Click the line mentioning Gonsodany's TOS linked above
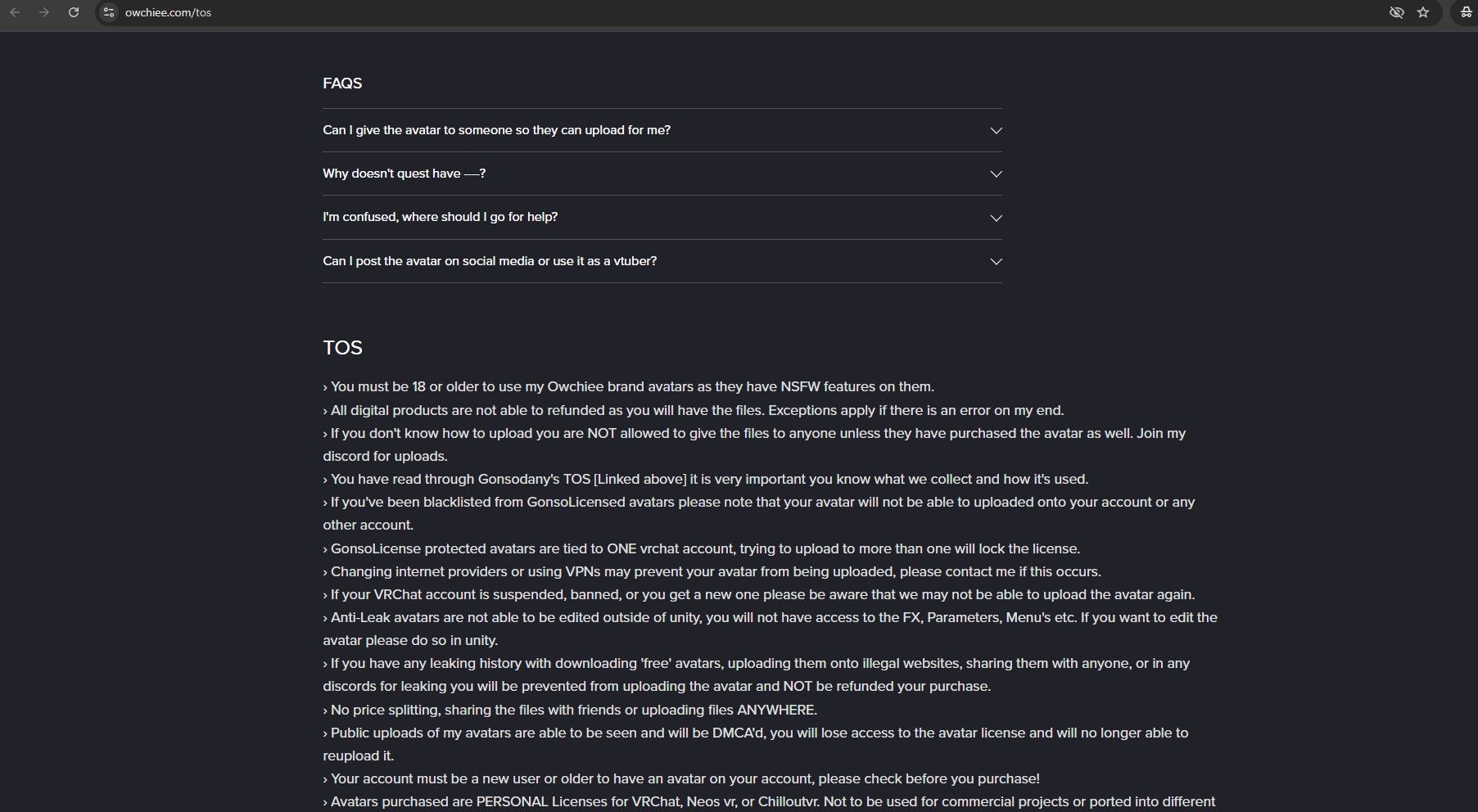The width and height of the screenshot is (1478, 812). pyautogui.click(x=705, y=479)
